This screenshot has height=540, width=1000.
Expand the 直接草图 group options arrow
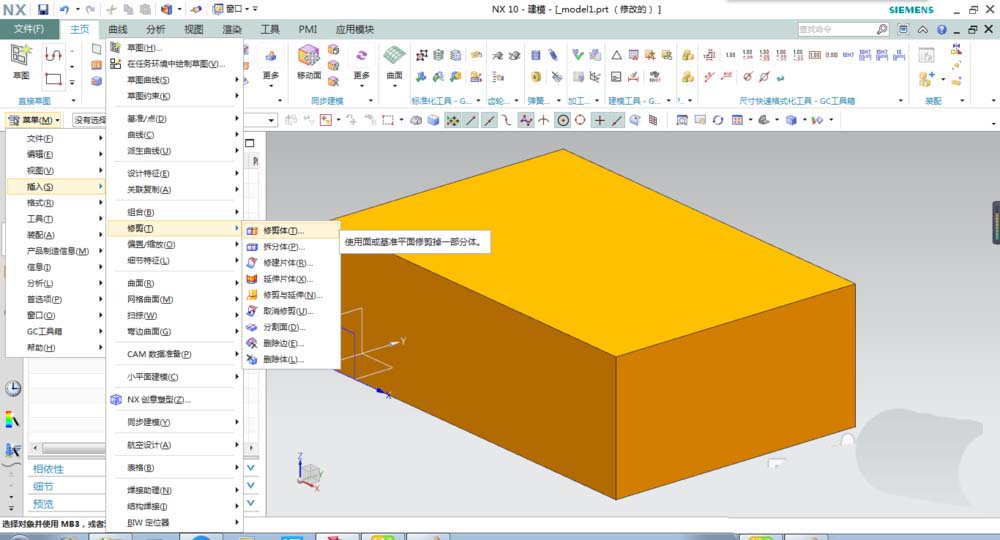[73, 101]
